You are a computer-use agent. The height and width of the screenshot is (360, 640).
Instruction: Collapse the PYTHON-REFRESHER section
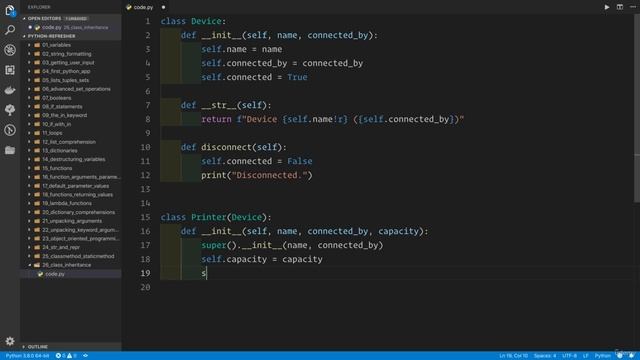coord(71,36)
